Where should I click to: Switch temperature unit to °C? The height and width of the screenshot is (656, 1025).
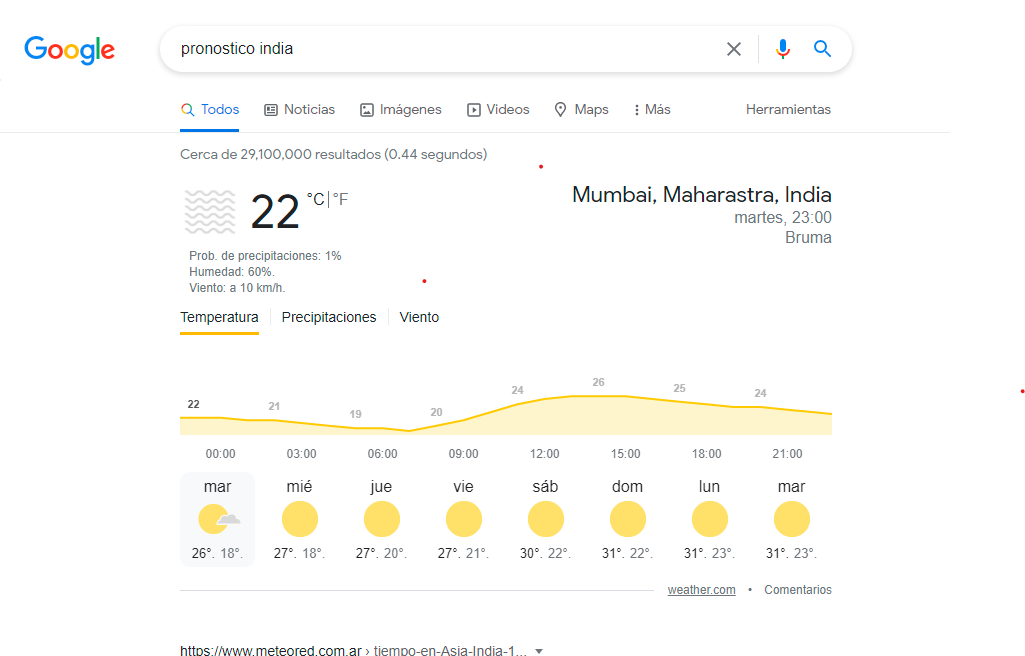(316, 199)
